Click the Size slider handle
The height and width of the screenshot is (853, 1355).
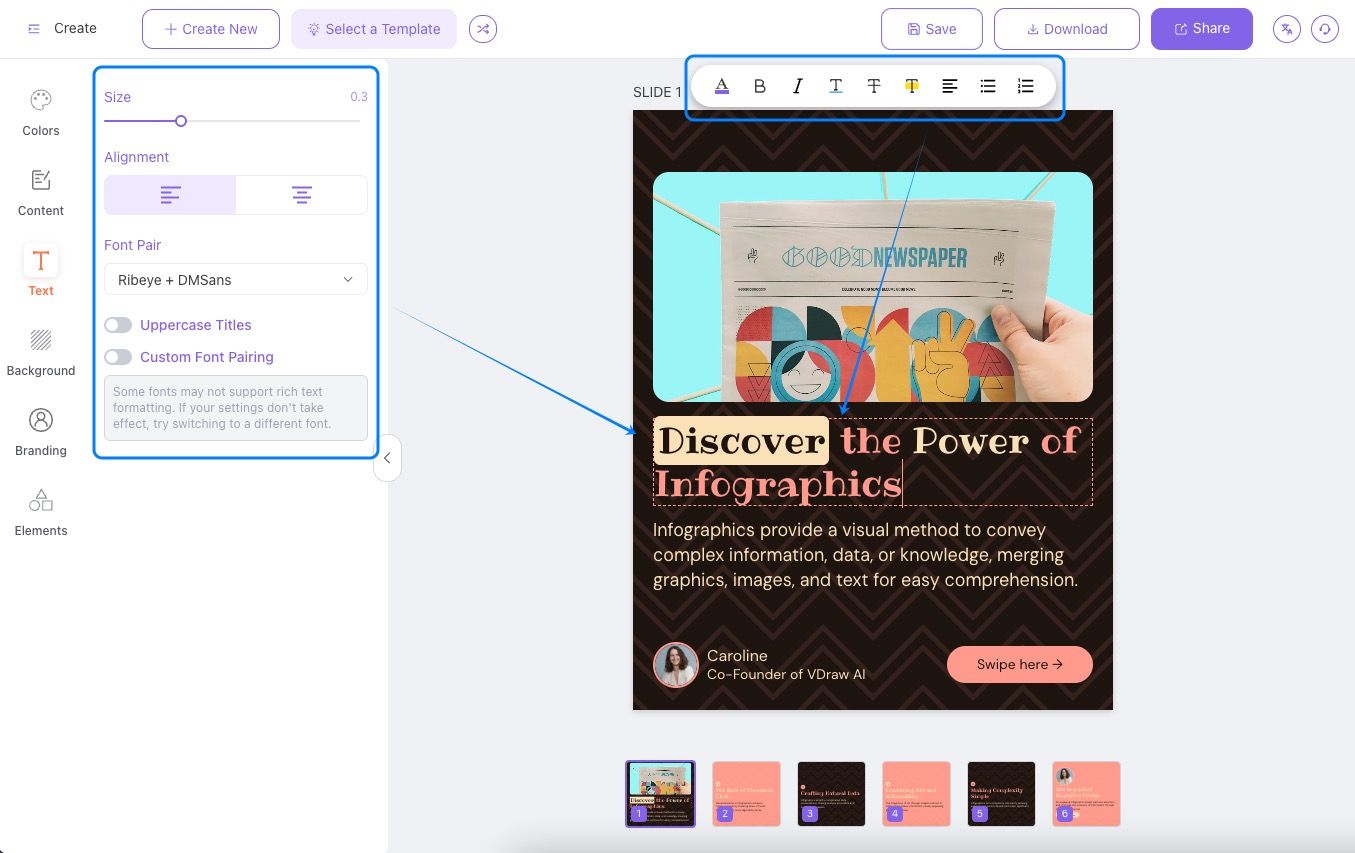click(x=181, y=121)
